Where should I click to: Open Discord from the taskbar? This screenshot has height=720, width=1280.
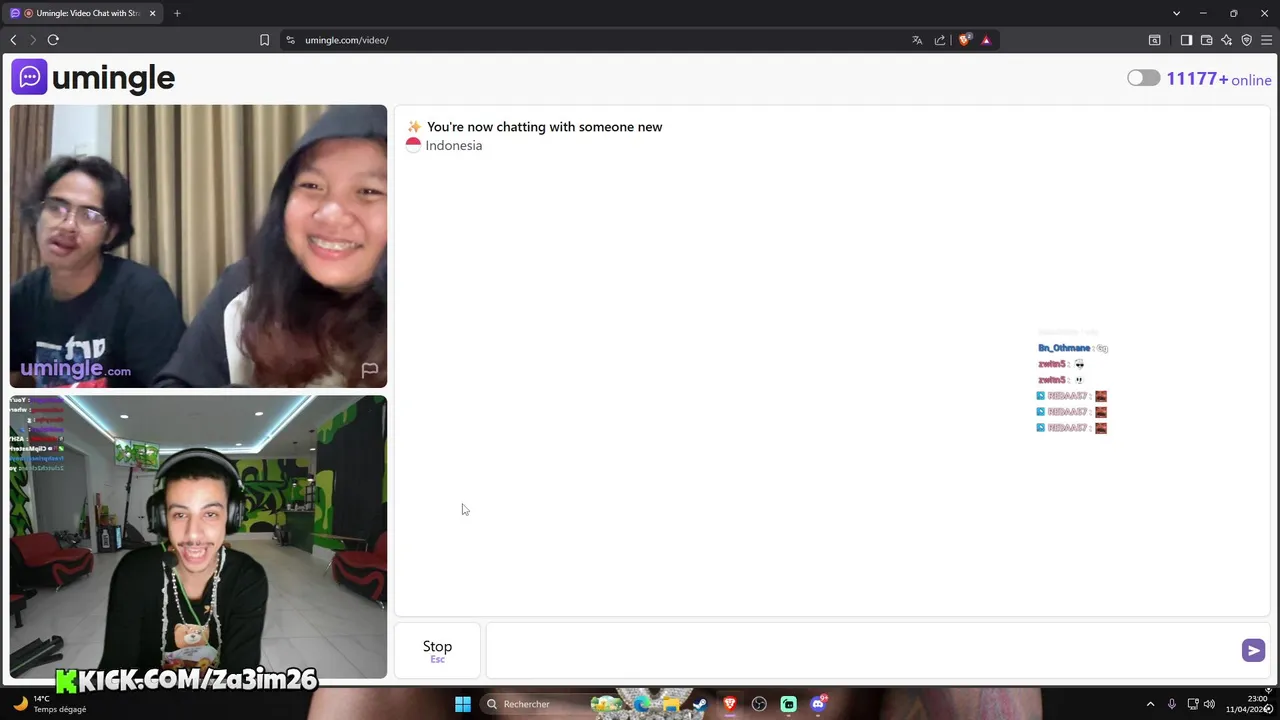[818, 704]
